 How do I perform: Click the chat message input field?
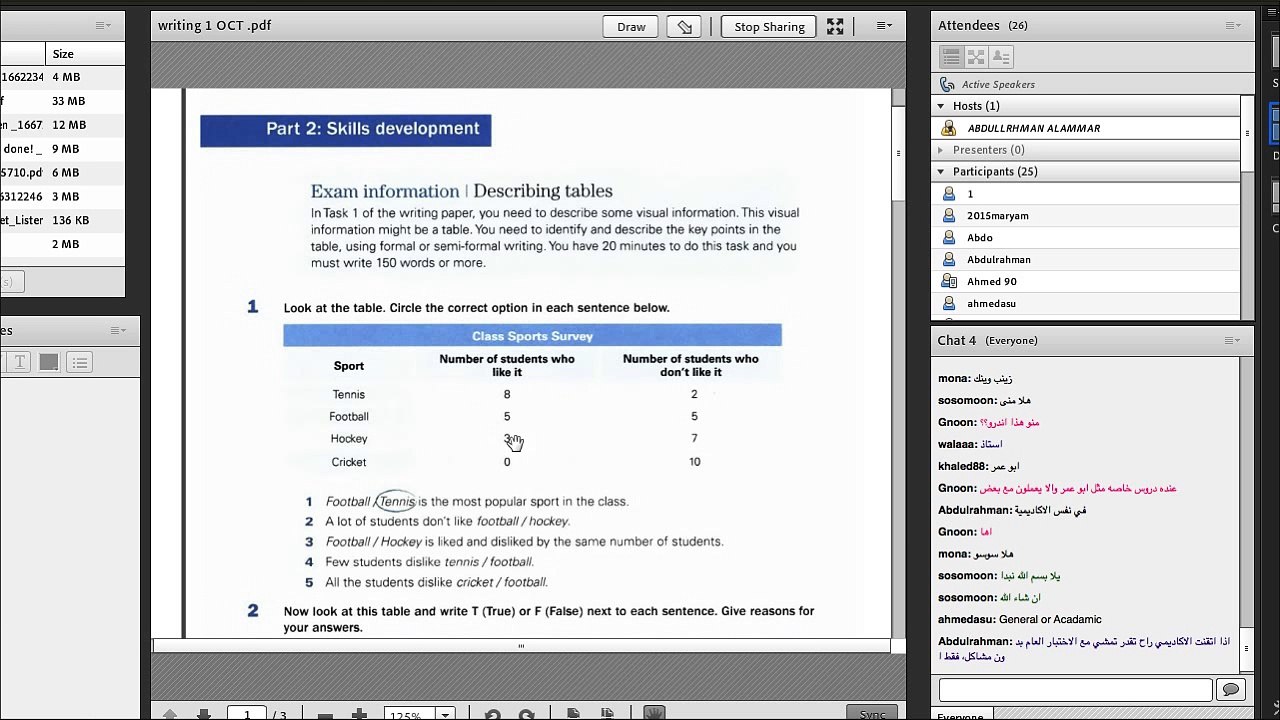(1075, 689)
